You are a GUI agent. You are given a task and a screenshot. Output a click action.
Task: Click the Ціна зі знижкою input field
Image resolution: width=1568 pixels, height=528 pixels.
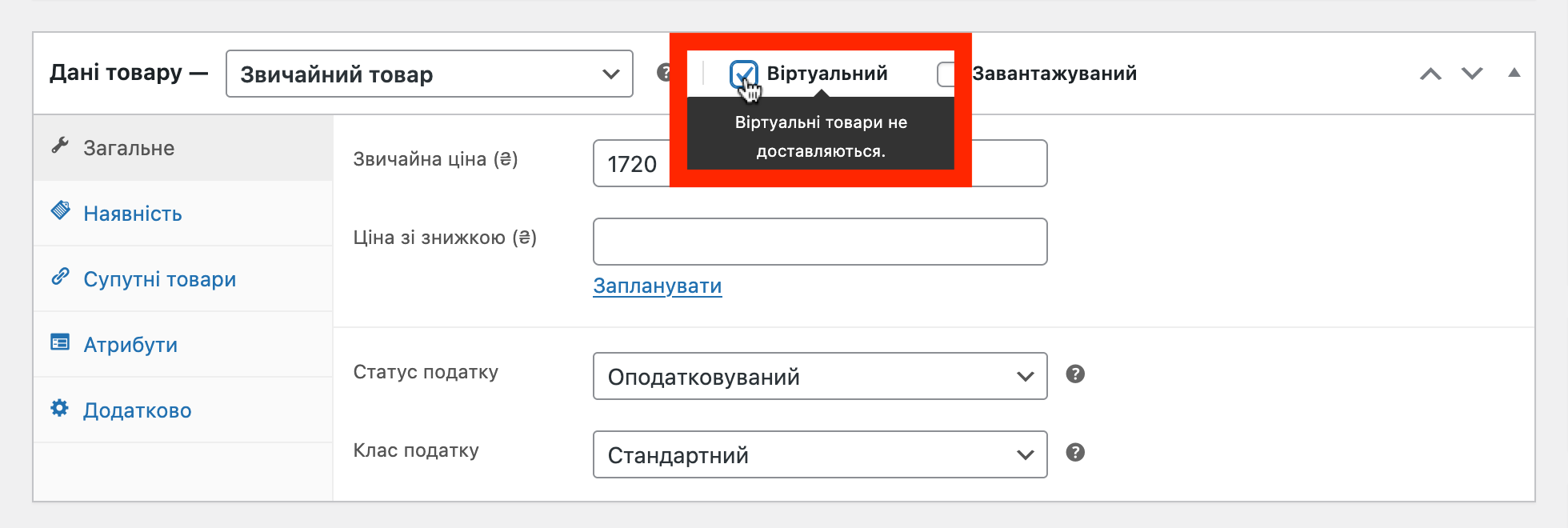click(820, 242)
